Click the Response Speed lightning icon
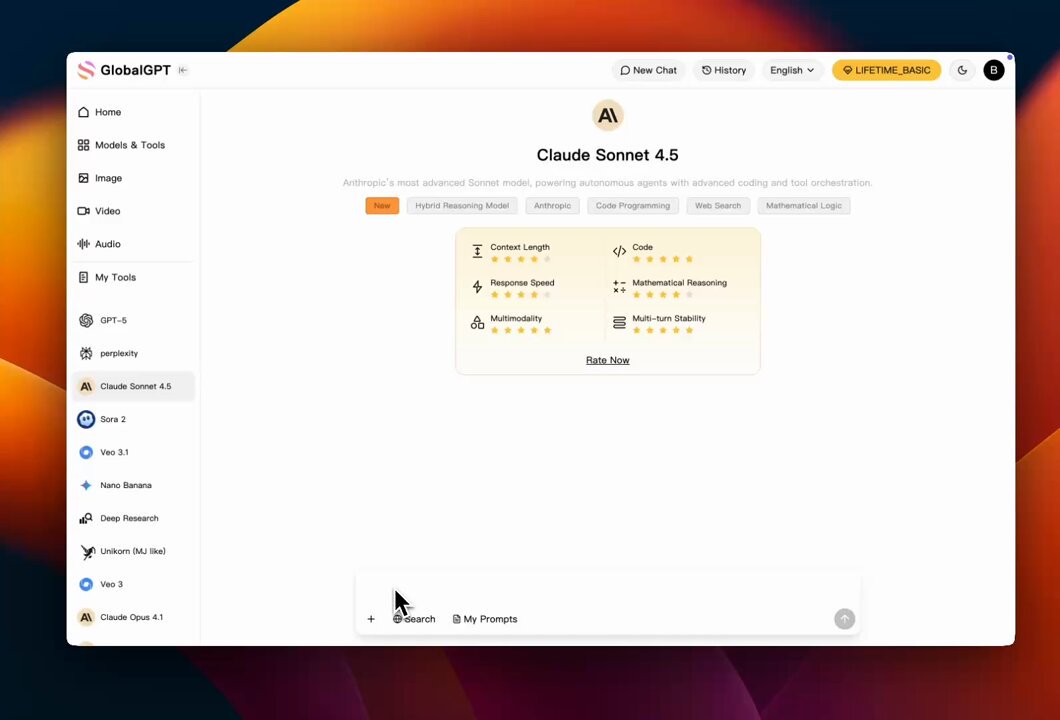This screenshot has height=720, width=1060. (477, 287)
